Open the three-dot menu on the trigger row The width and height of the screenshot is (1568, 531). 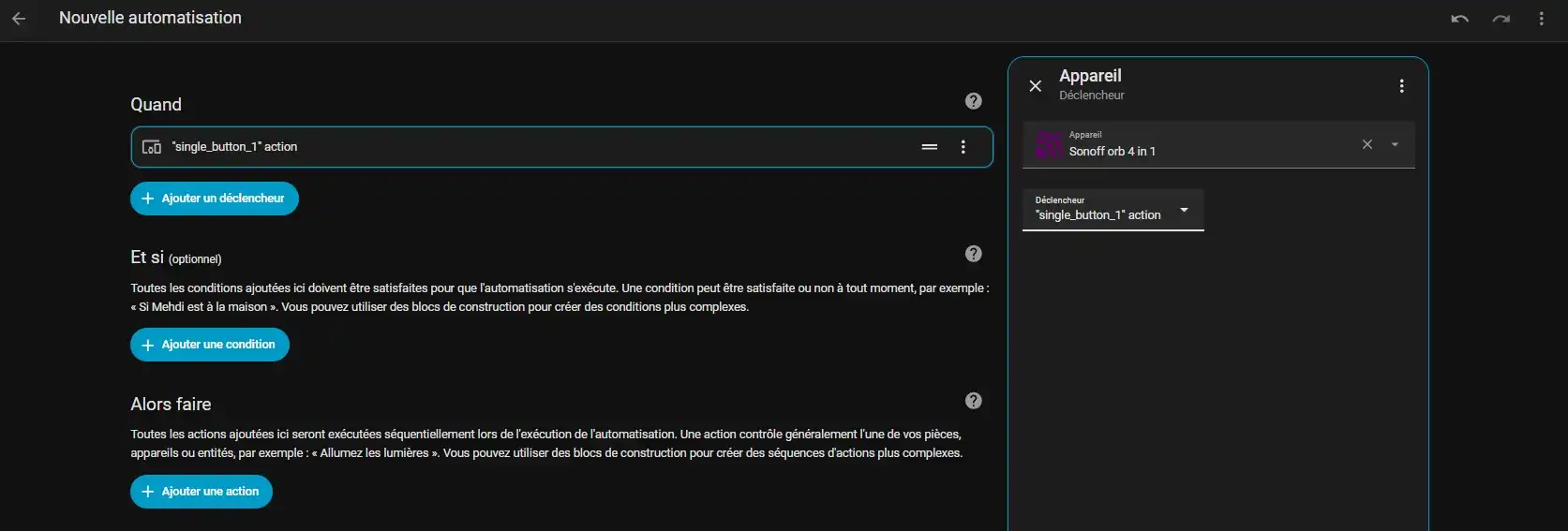(963, 147)
